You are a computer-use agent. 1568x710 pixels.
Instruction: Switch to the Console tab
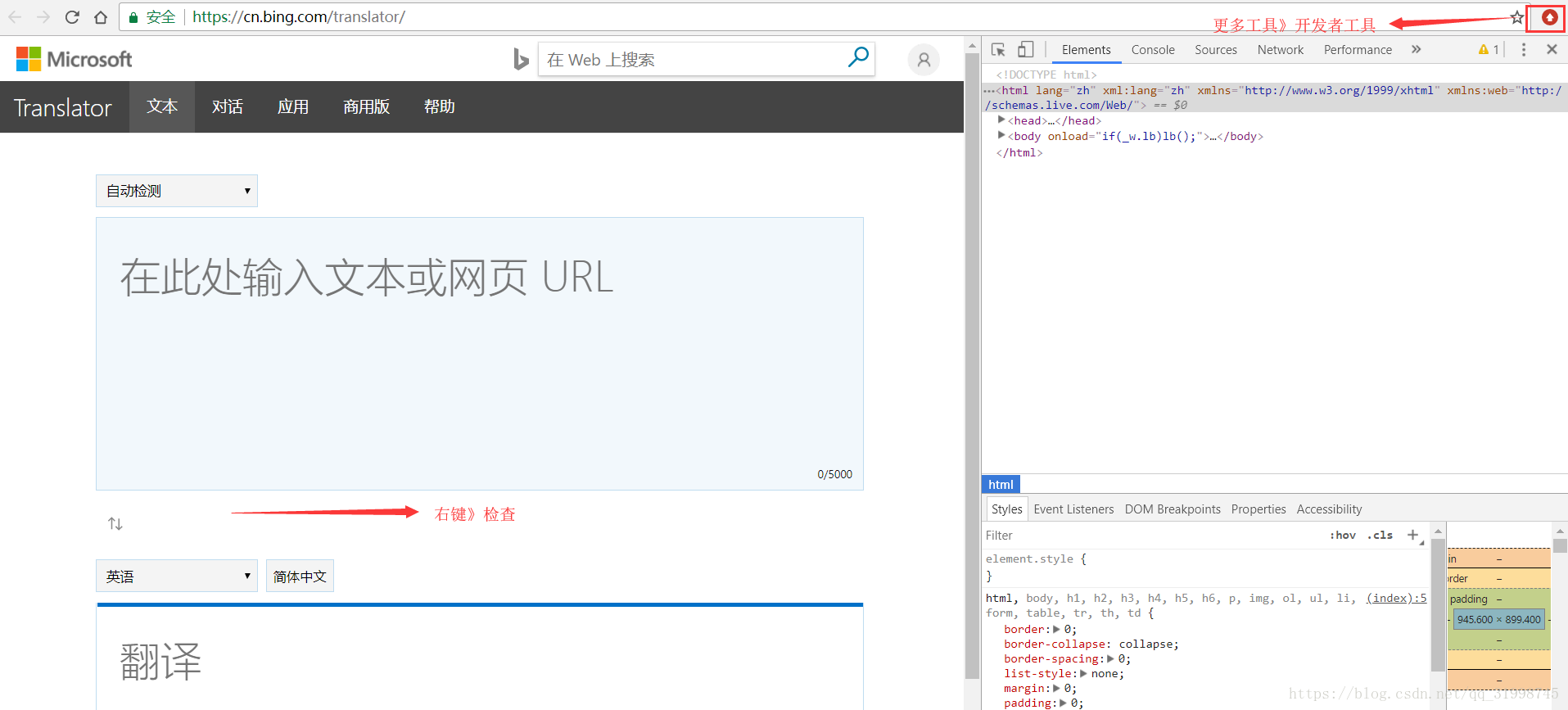pos(1153,50)
